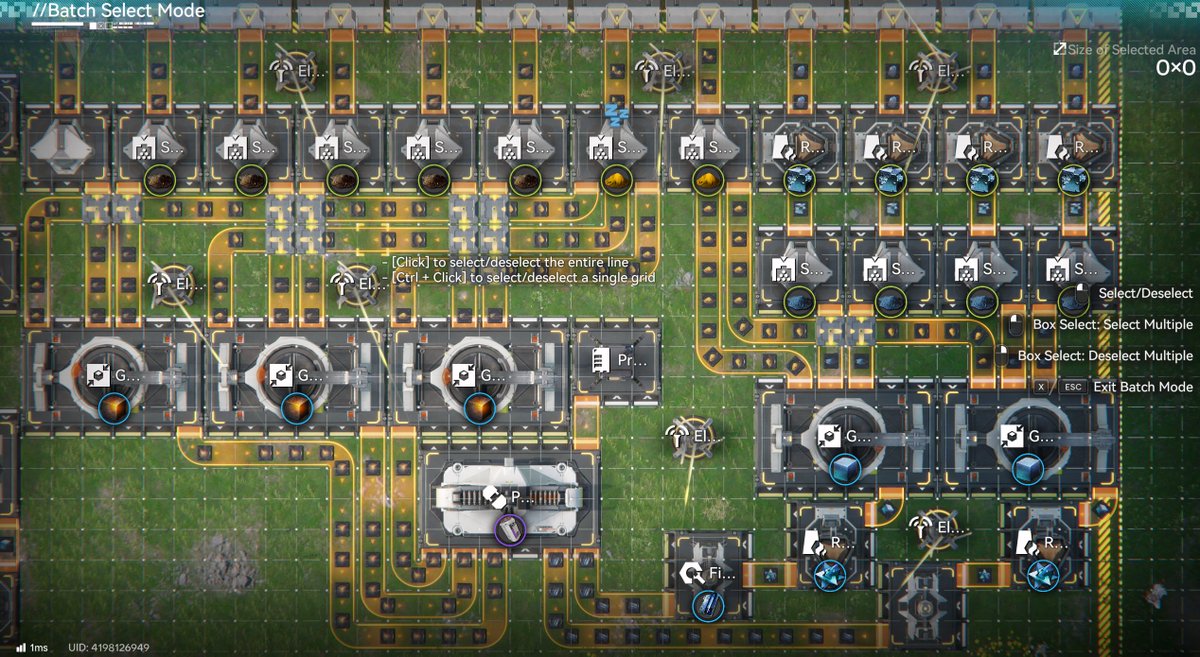Click the blue capsule icon under Fi...
The image size is (1200, 657).
point(708,605)
